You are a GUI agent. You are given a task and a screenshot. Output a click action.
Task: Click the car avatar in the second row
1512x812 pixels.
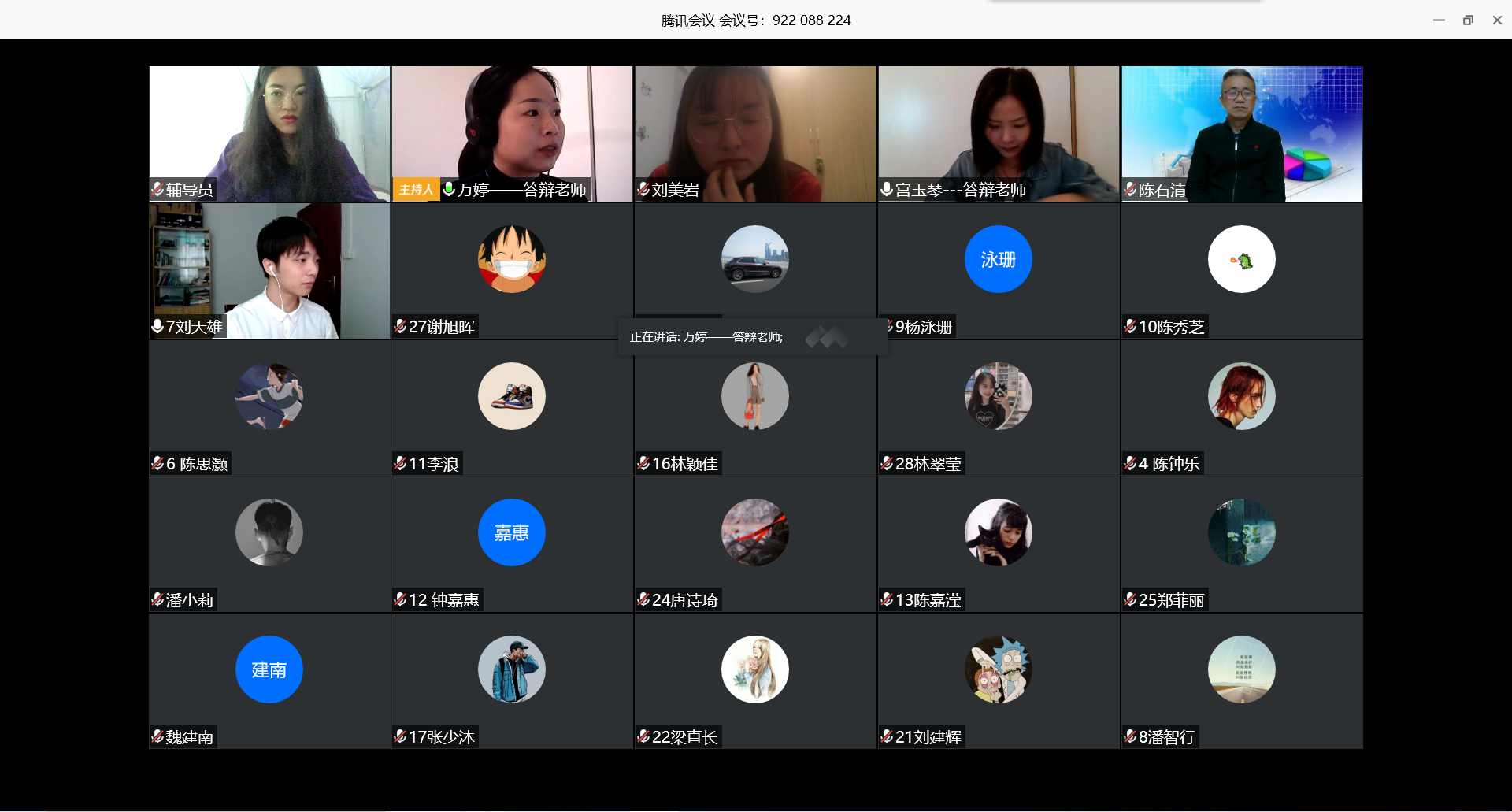click(x=754, y=259)
